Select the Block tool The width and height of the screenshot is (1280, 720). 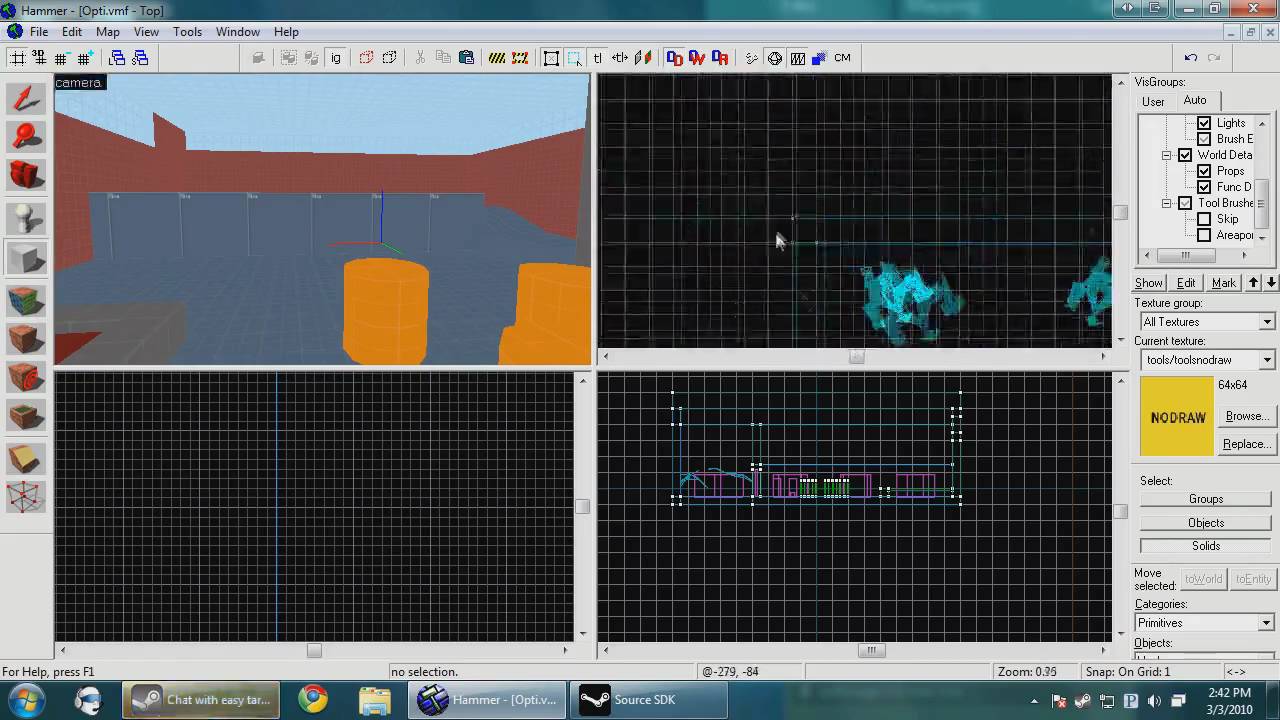(x=26, y=259)
